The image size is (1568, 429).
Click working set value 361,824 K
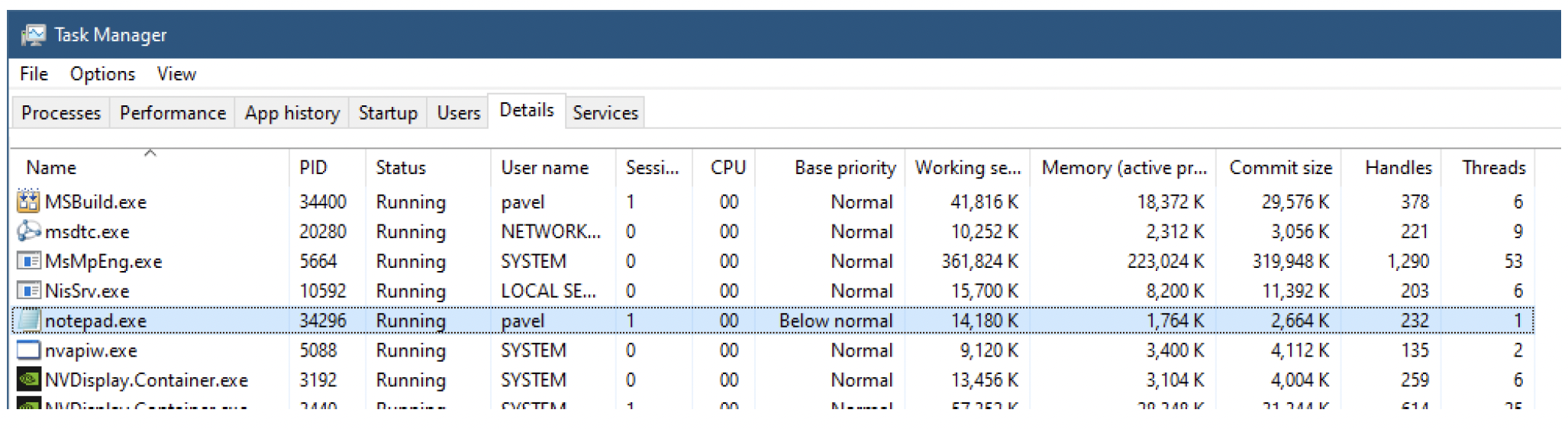click(979, 262)
